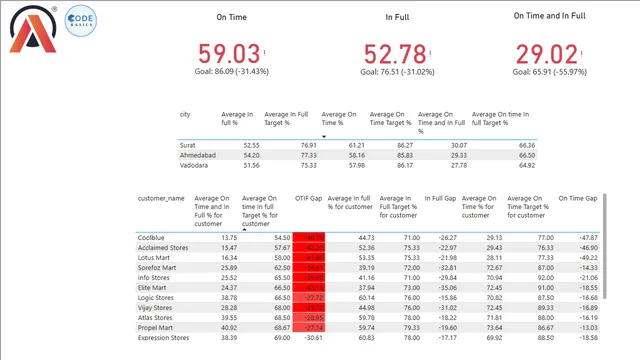Select the Acclaimed Stores customer row
This screenshot has height=360, width=640.
point(368,248)
